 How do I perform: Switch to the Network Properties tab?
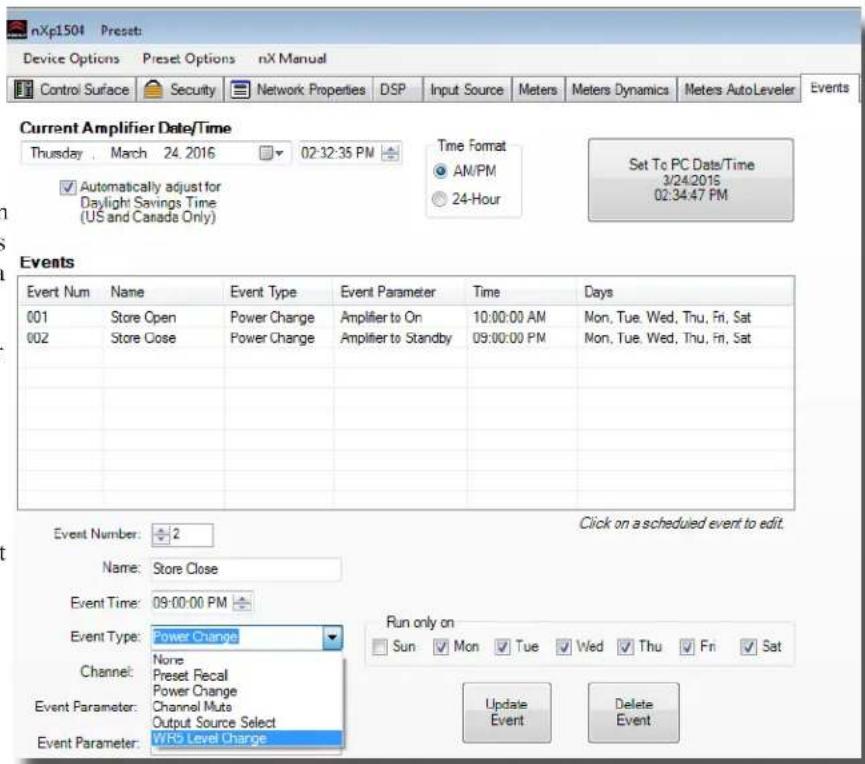[x=298, y=89]
